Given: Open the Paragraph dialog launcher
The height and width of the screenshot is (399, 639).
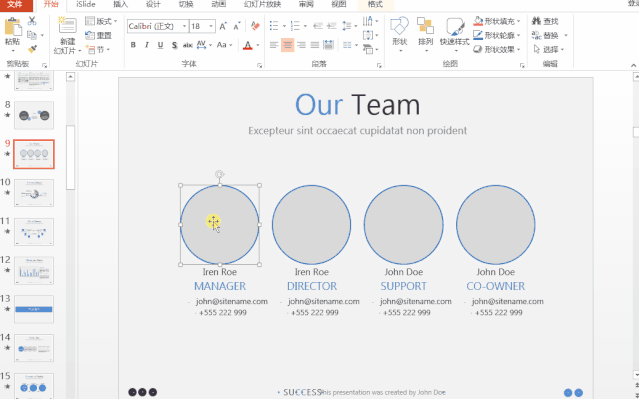Looking at the screenshot, I should (379, 65).
